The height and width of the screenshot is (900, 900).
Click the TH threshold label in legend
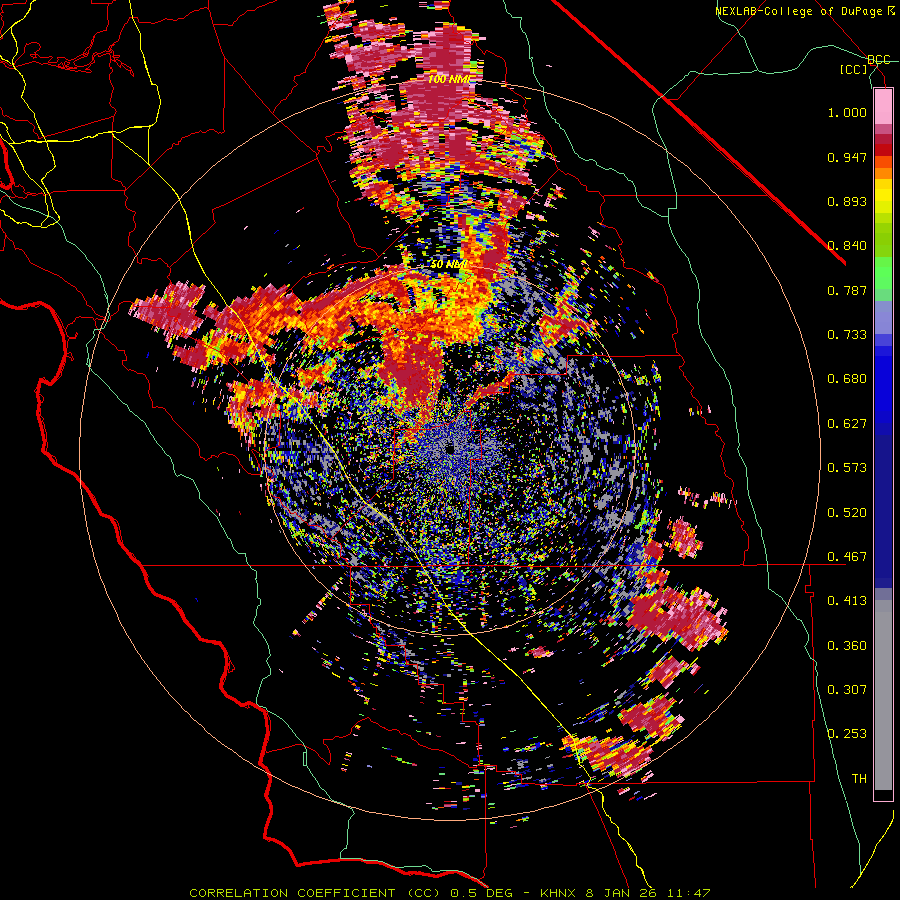(x=859, y=779)
